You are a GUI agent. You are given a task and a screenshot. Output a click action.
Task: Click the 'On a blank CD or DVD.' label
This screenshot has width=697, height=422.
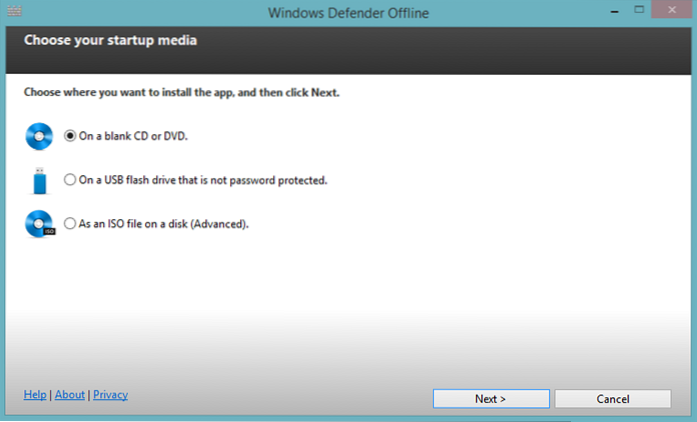coord(133,136)
